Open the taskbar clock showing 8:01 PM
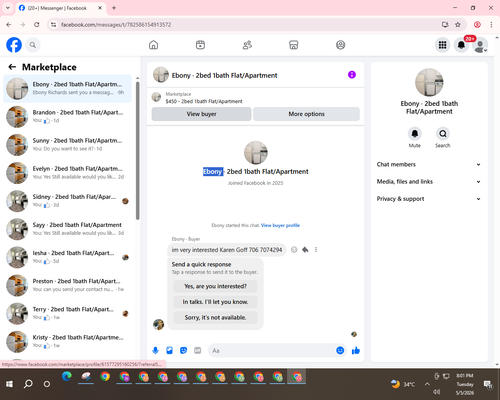The image size is (500, 400). (465, 384)
